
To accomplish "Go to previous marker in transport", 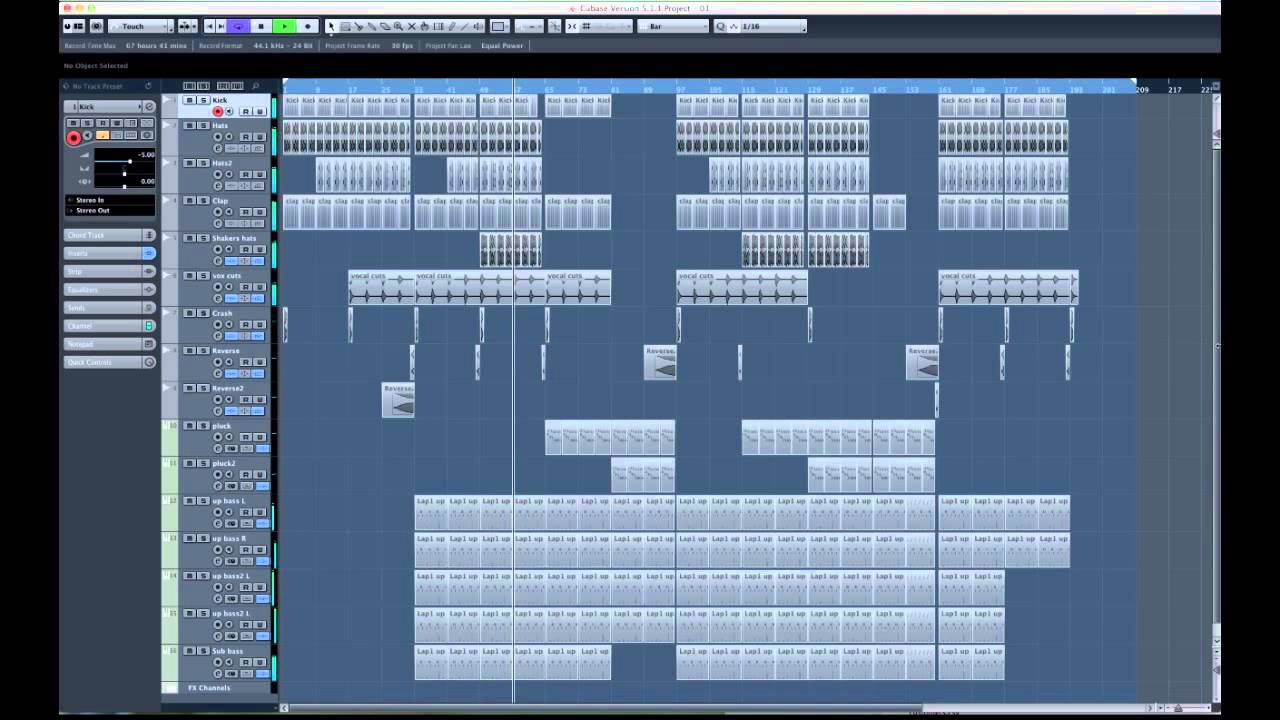I will [208, 26].
